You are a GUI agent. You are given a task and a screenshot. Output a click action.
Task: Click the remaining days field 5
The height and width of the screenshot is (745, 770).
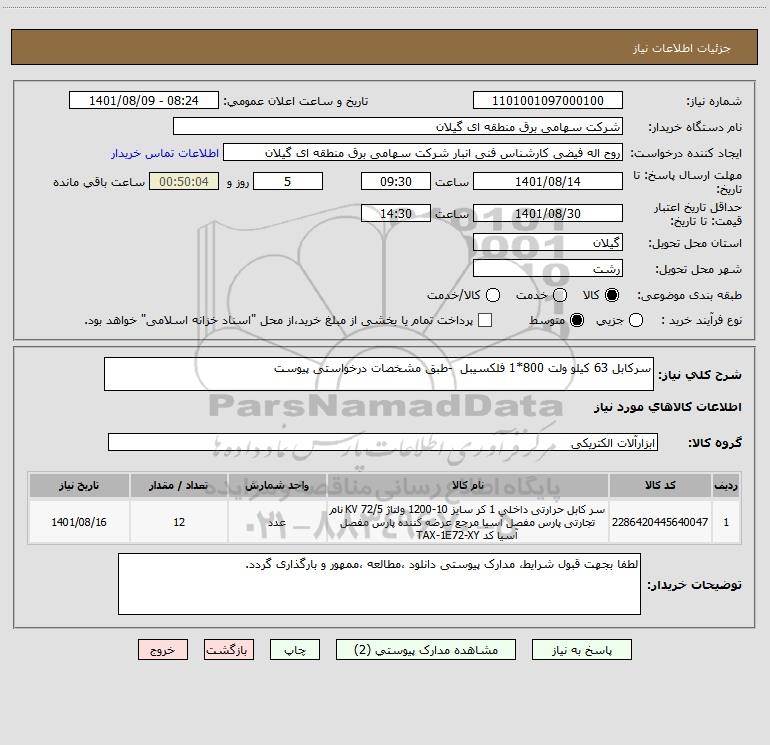tap(288, 181)
